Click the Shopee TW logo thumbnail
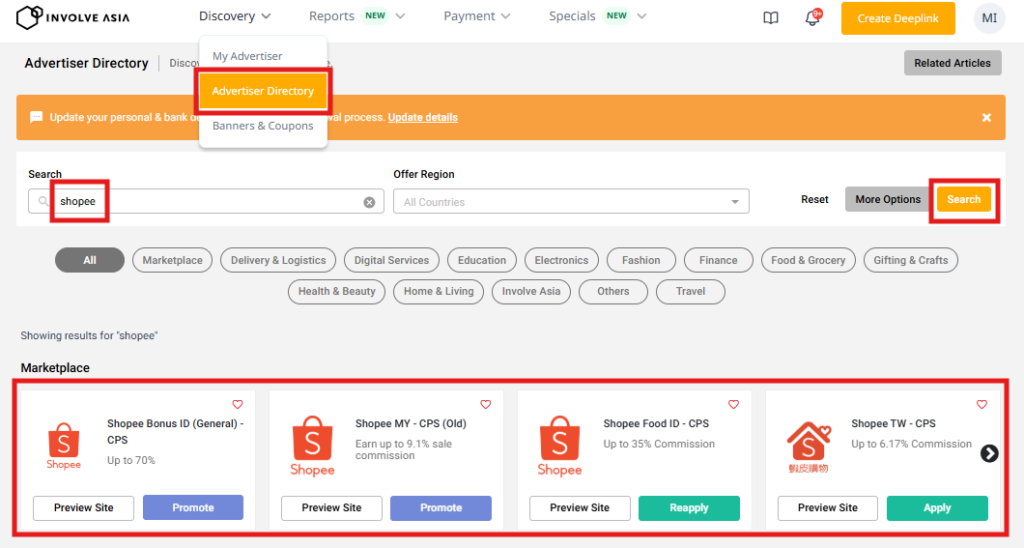Screen dimensions: 1024x548 click(807, 447)
